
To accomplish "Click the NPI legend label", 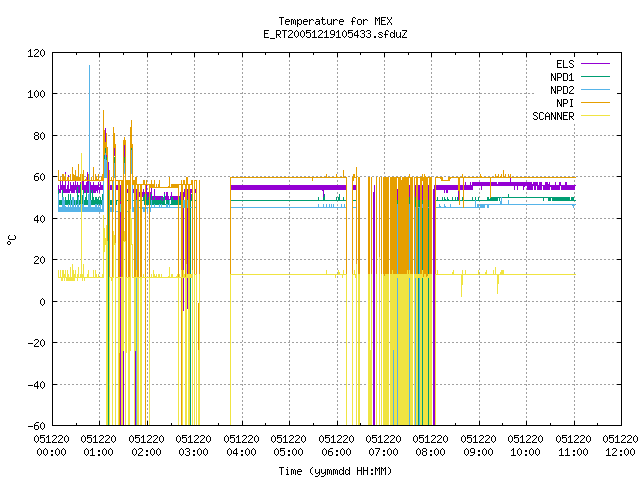I will click(x=565, y=103).
